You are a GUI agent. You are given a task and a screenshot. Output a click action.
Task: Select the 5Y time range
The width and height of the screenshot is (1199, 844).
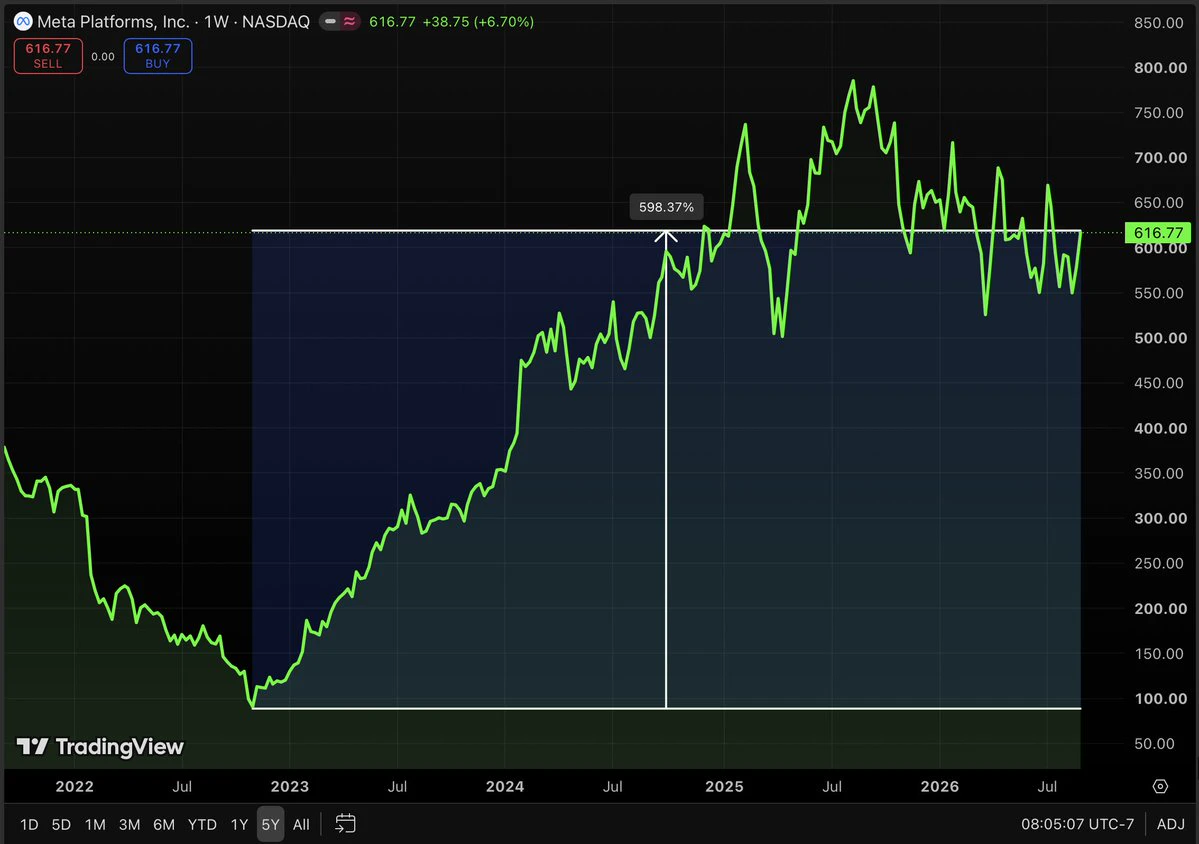(270, 824)
